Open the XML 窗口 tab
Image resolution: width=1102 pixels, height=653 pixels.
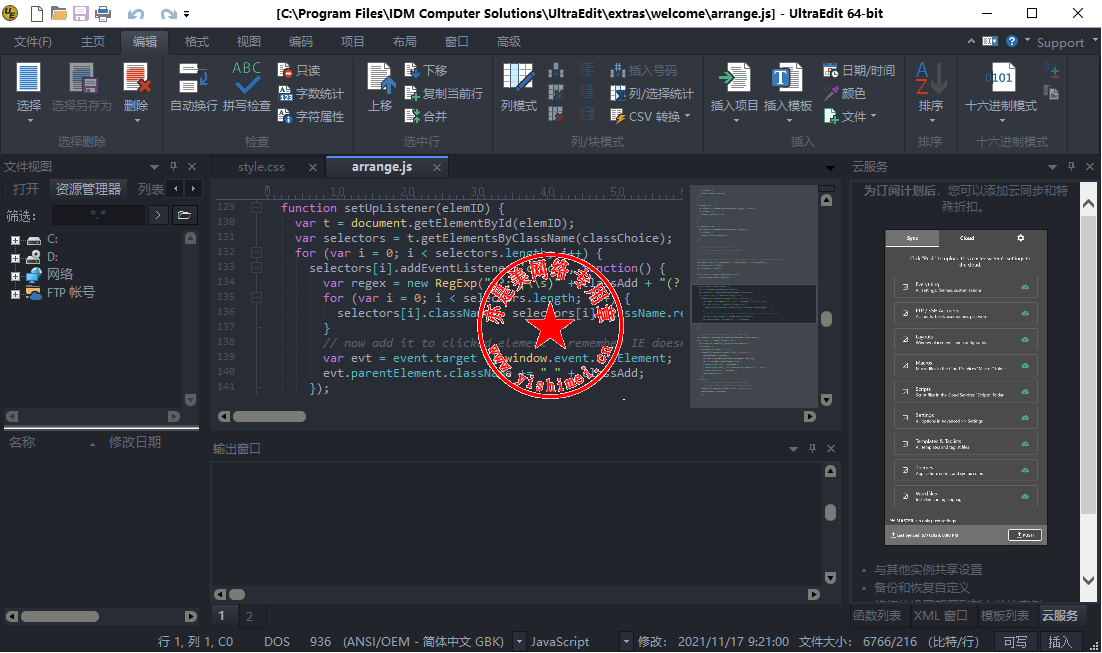coord(941,616)
